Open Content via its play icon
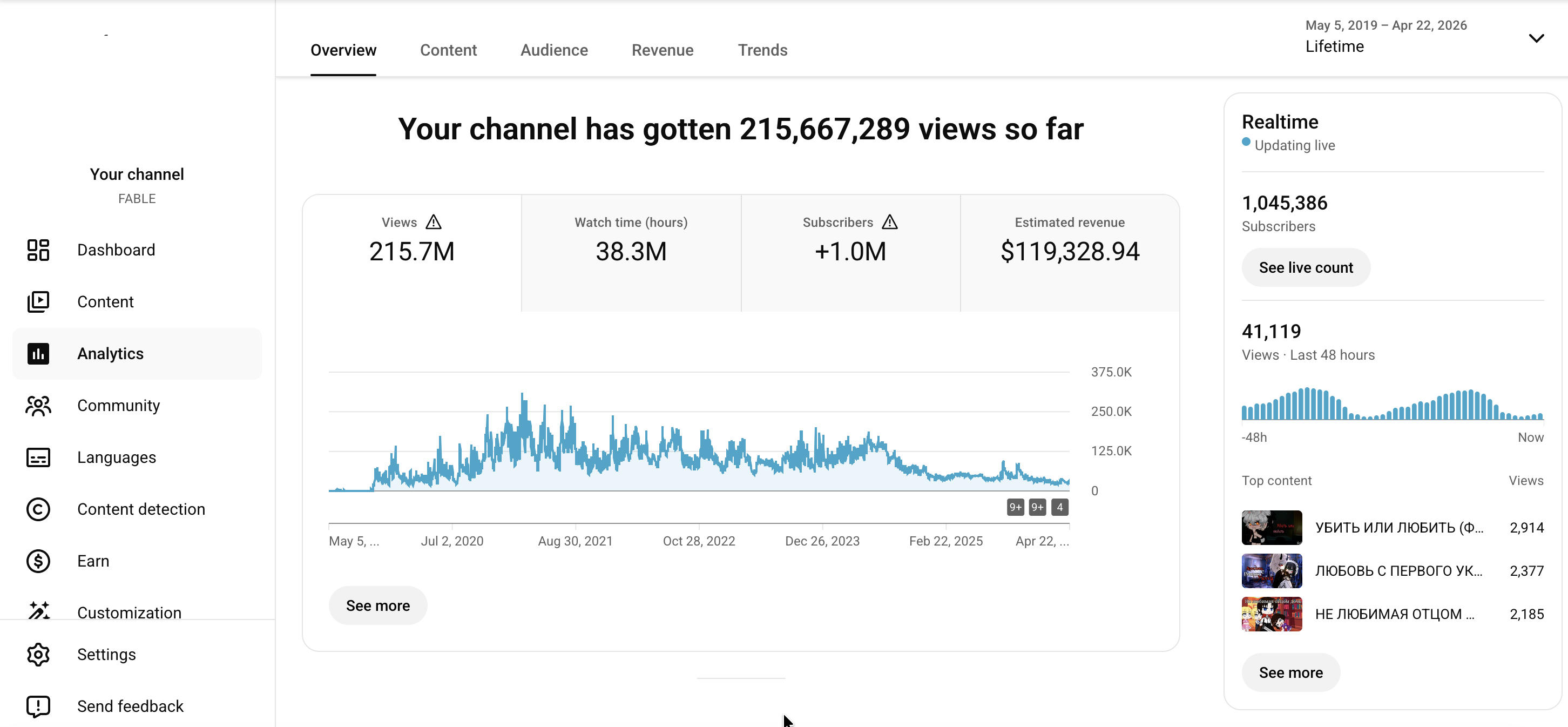1568x727 pixels. pyautogui.click(x=38, y=301)
